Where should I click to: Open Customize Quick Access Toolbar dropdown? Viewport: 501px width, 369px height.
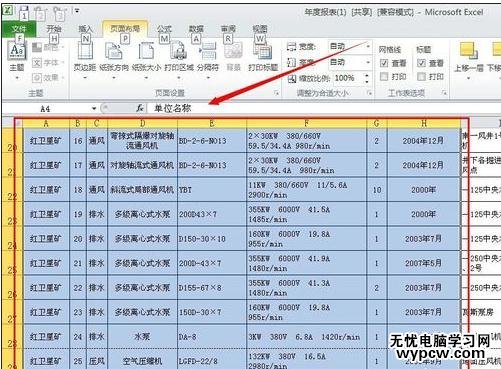point(77,11)
